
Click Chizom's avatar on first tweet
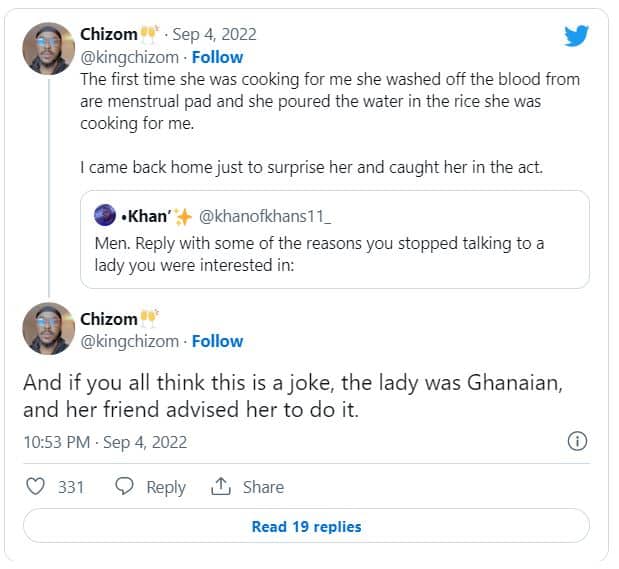[x=48, y=48]
